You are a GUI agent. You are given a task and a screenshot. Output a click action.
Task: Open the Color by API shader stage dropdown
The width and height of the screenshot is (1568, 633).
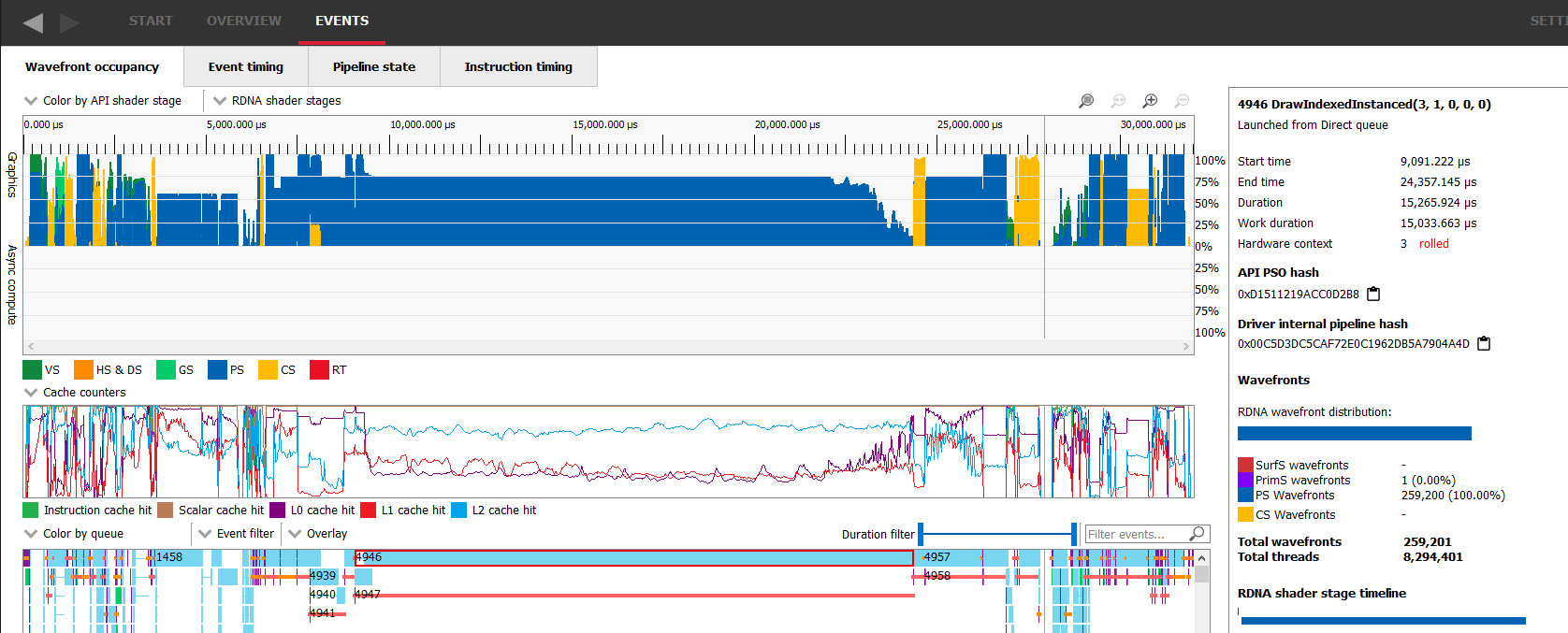pyautogui.click(x=103, y=100)
